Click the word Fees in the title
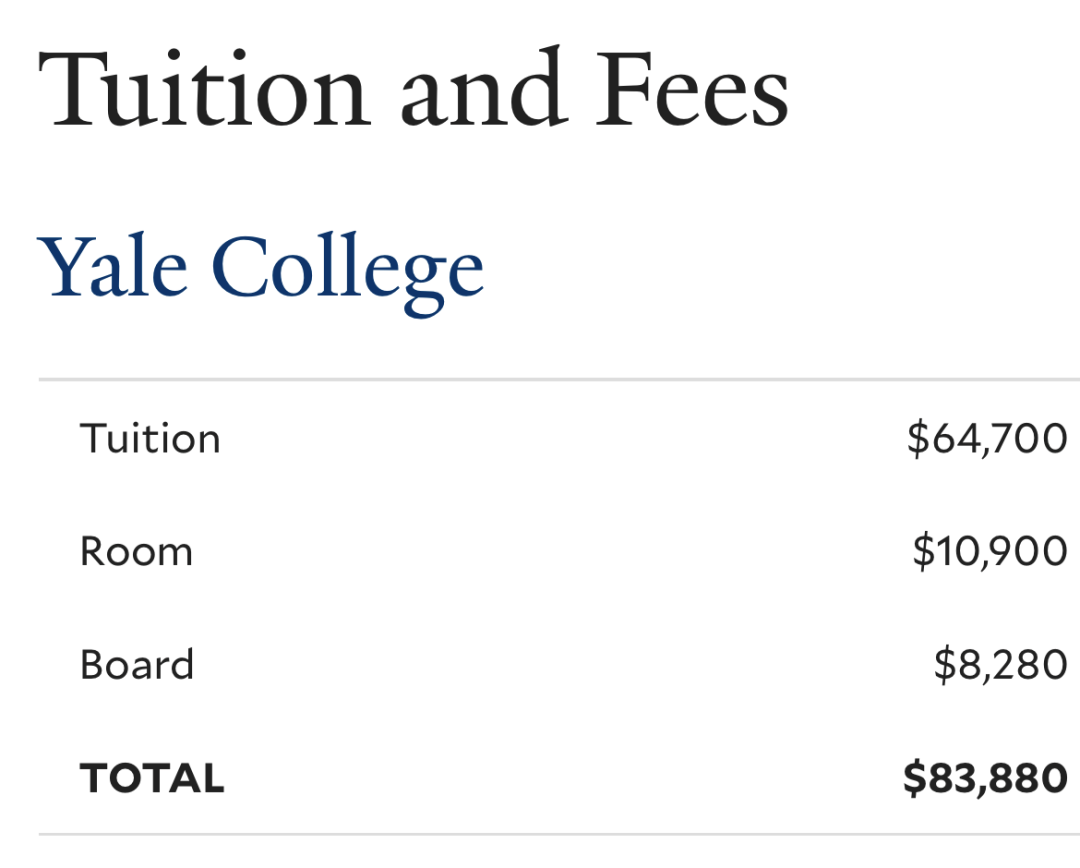This screenshot has height=868, width=1080. pyautogui.click(x=692, y=90)
